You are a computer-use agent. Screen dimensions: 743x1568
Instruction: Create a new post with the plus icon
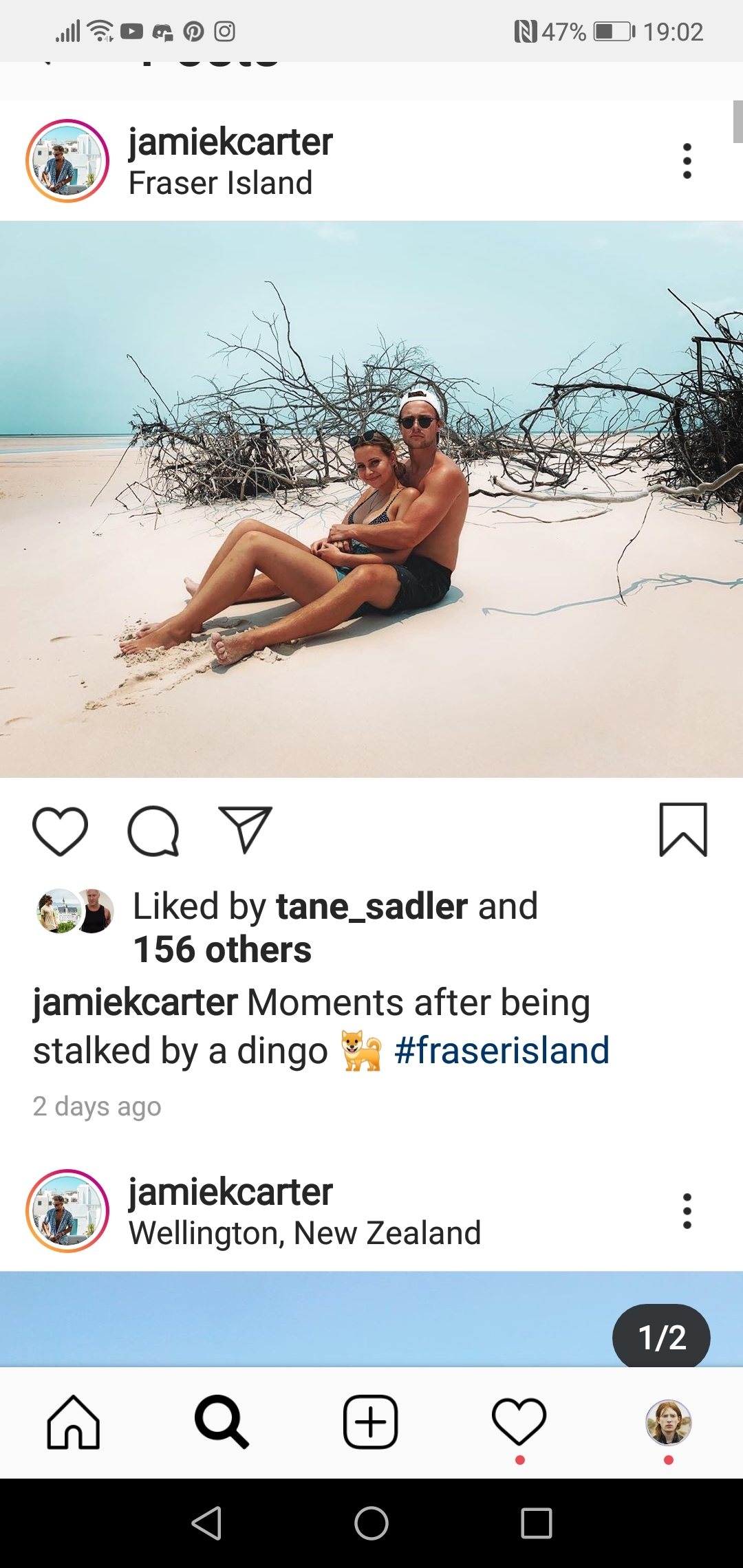click(371, 1422)
